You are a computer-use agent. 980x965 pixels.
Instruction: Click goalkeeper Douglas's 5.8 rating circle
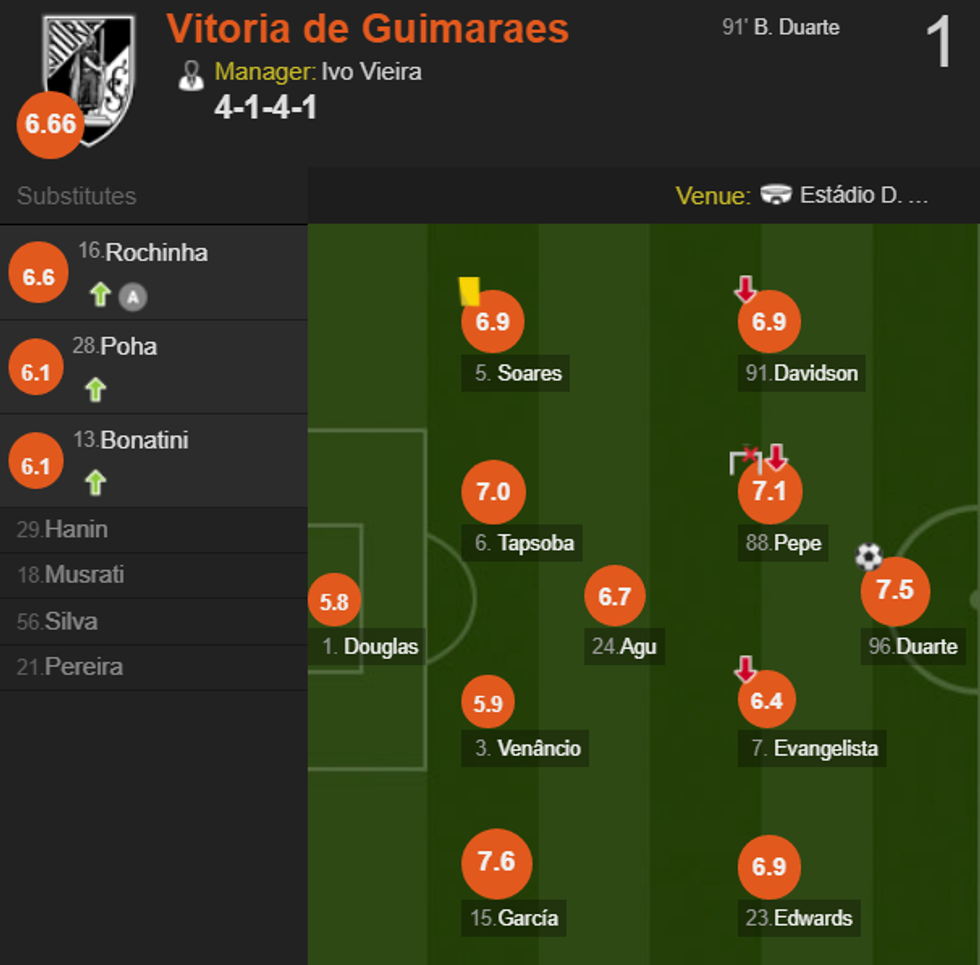click(334, 602)
